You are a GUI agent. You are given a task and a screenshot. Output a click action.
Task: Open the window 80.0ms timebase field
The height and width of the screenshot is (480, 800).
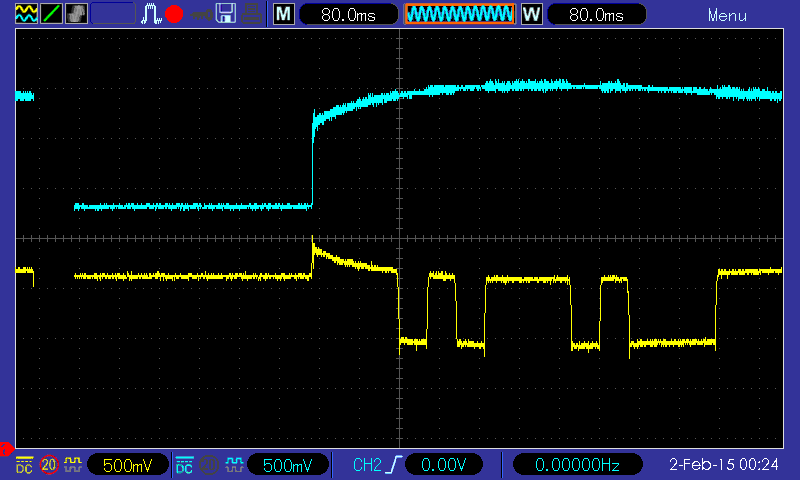tap(595, 15)
